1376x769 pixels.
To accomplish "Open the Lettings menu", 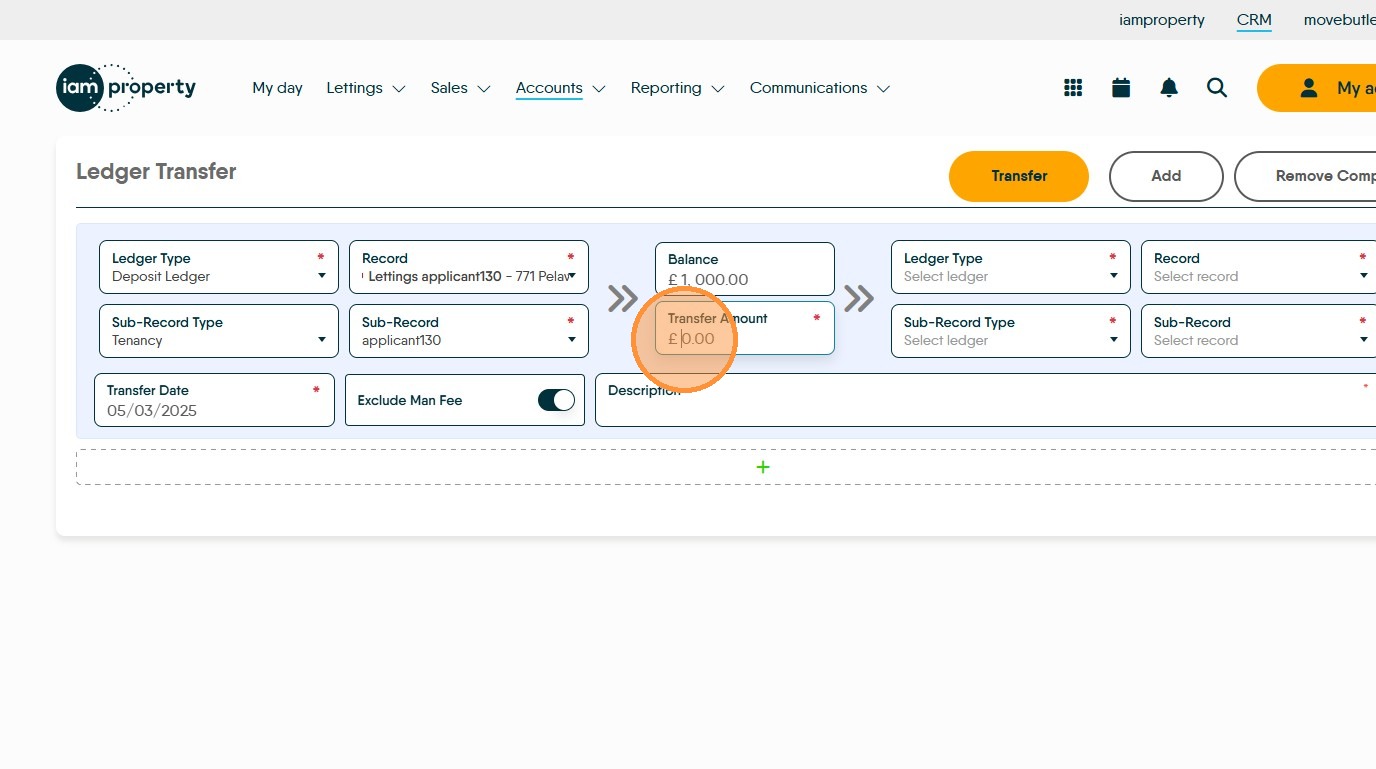I will pyautogui.click(x=365, y=88).
